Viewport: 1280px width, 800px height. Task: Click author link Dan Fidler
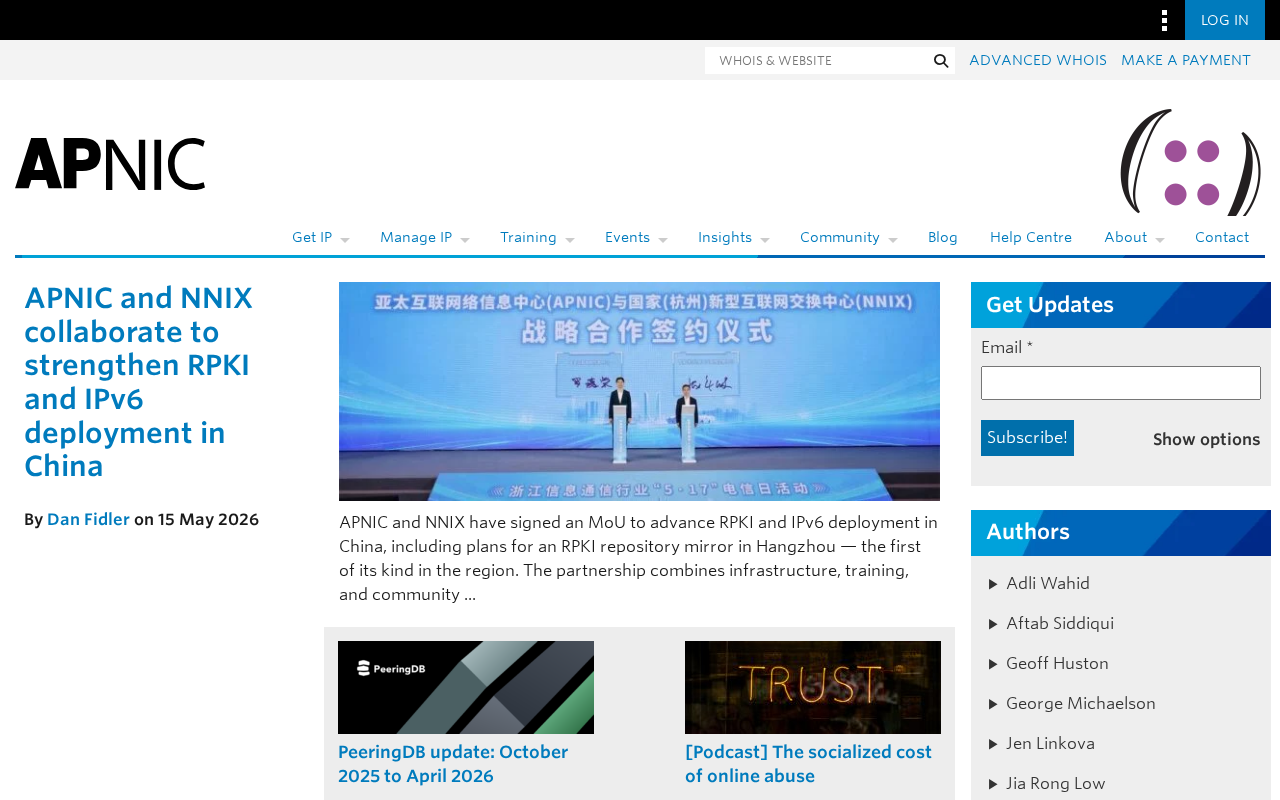click(88, 520)
